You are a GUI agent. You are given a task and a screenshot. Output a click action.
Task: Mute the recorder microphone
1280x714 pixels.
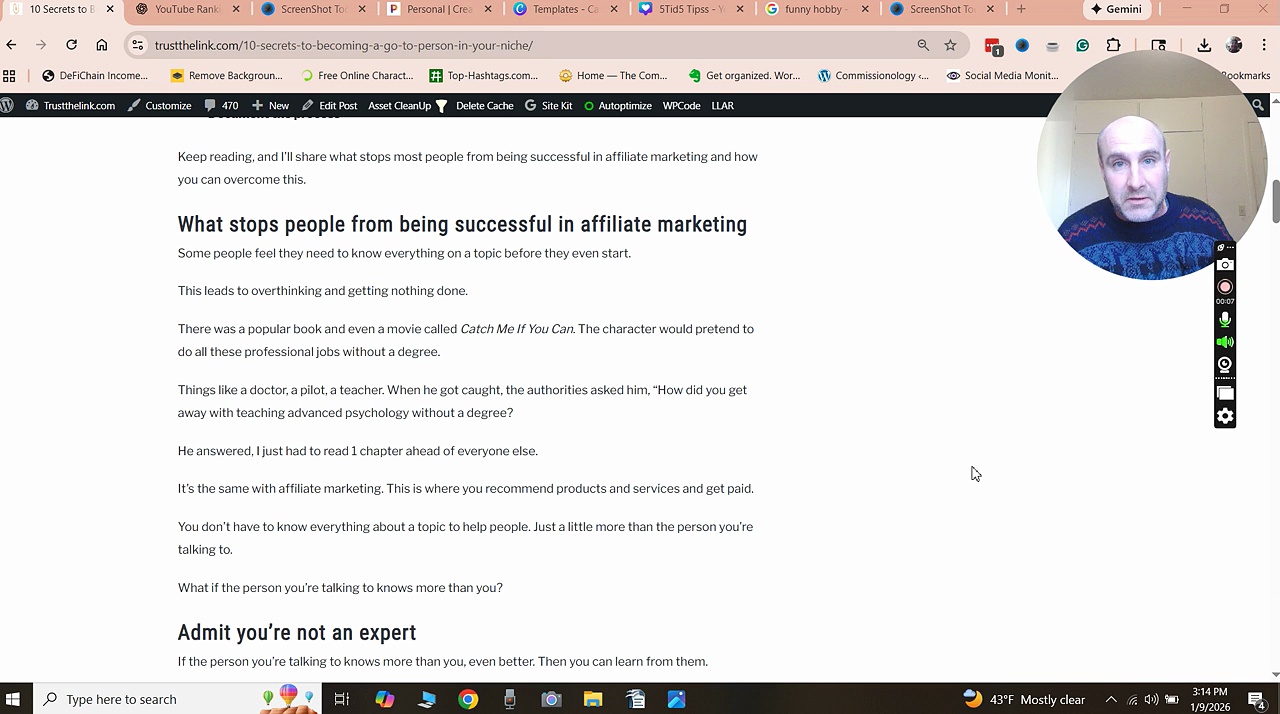(1225, 320)
